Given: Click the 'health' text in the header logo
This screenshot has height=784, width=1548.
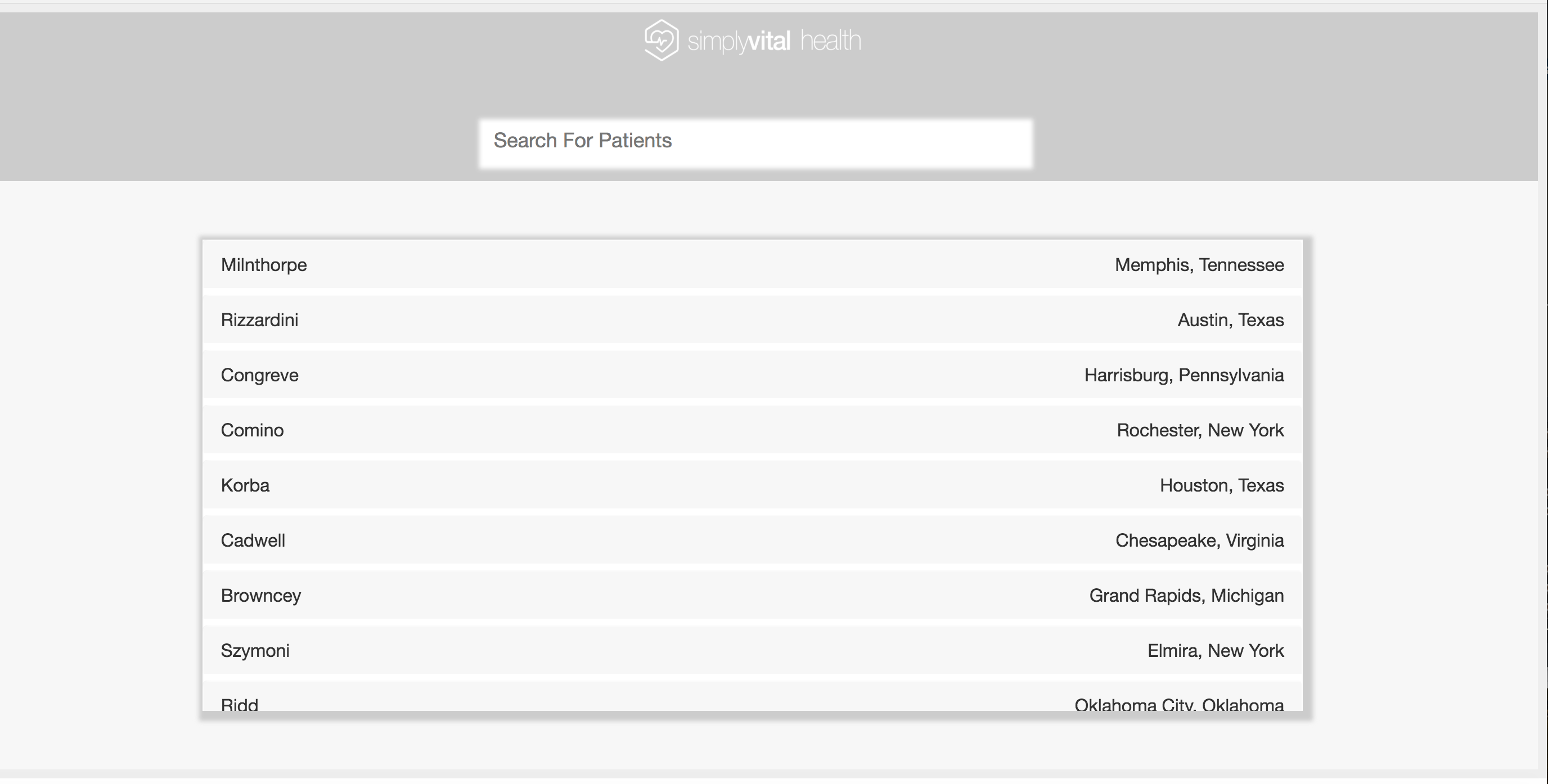Looking at the screenshot, I should coord(831,41).
